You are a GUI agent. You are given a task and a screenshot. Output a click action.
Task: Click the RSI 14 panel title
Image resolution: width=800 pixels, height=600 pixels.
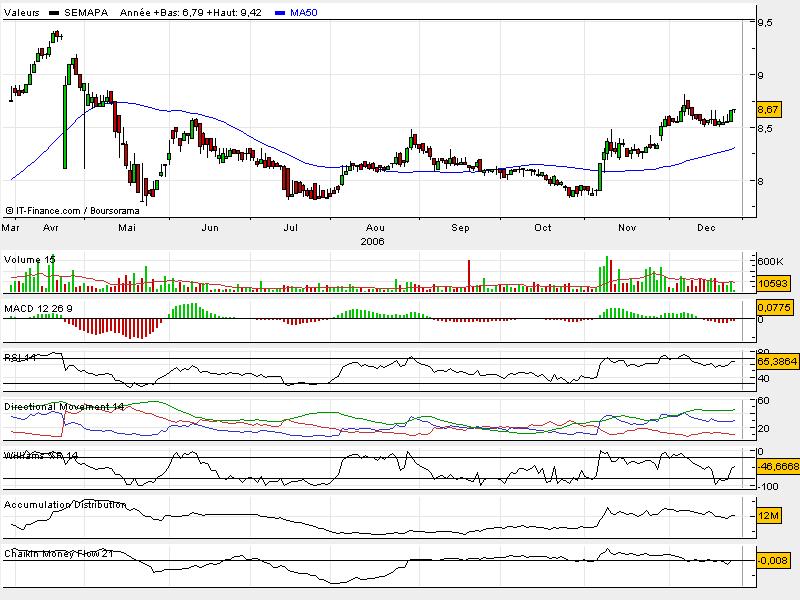tap(20, 358)
